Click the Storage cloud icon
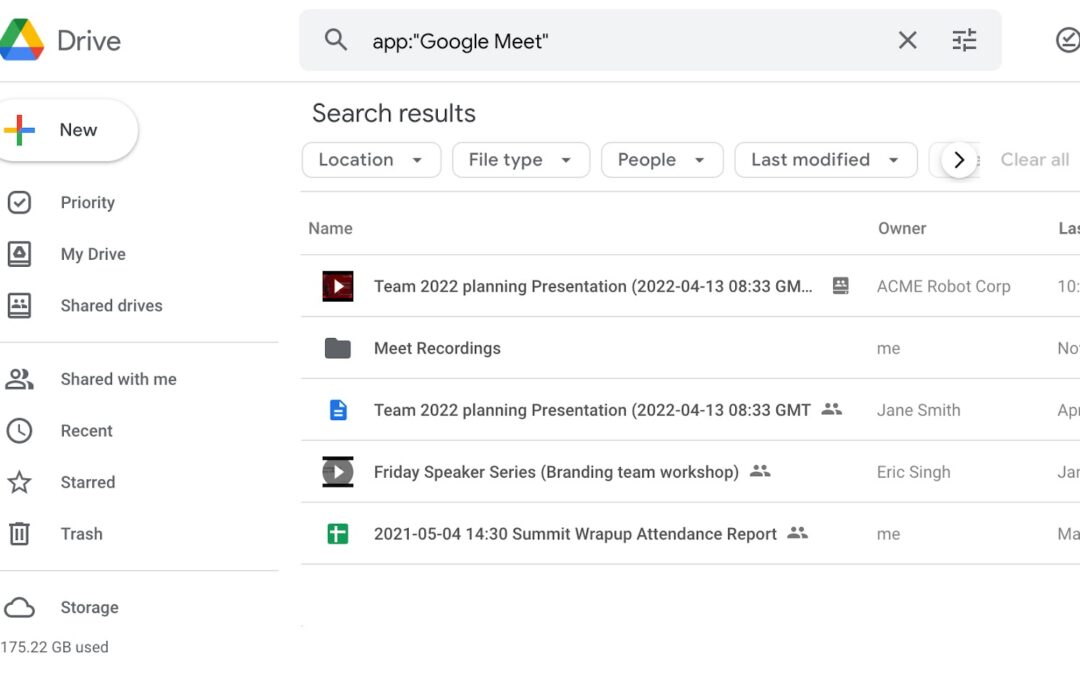The height and width of the screenshot is (675, 1080). tap(19, 608)
